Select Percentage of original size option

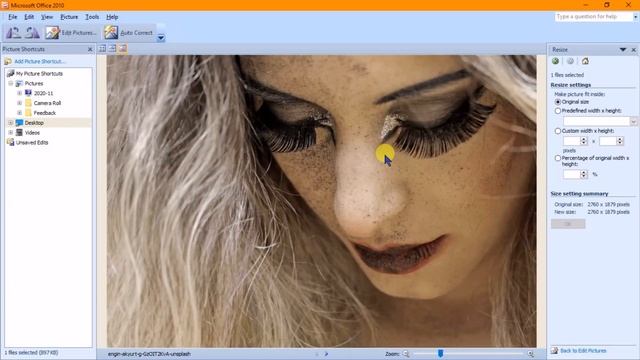558,158
